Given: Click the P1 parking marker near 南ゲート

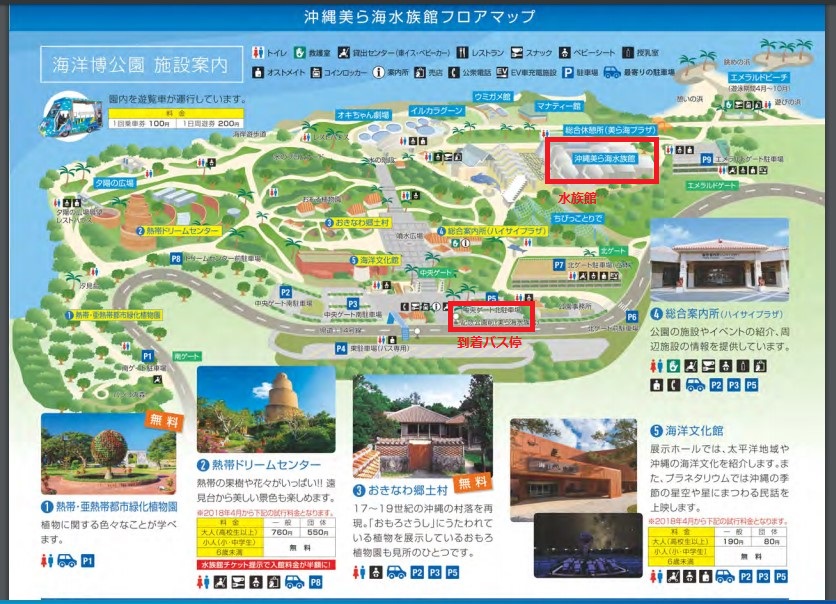Looking at the screenshot, I should [148, 356].
